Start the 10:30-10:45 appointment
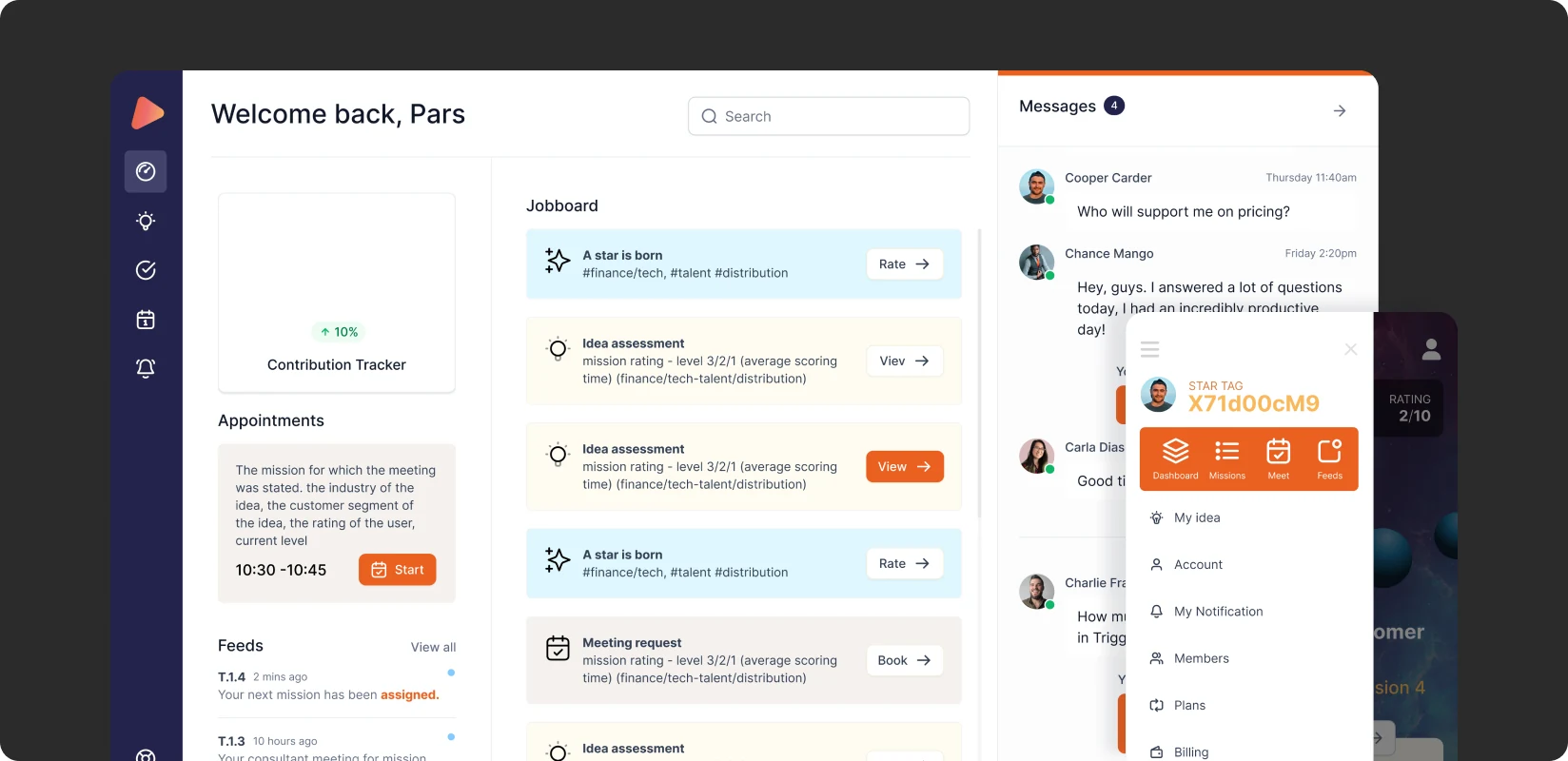This screenshot has height=761, width=1568. (x=398, y=570)
